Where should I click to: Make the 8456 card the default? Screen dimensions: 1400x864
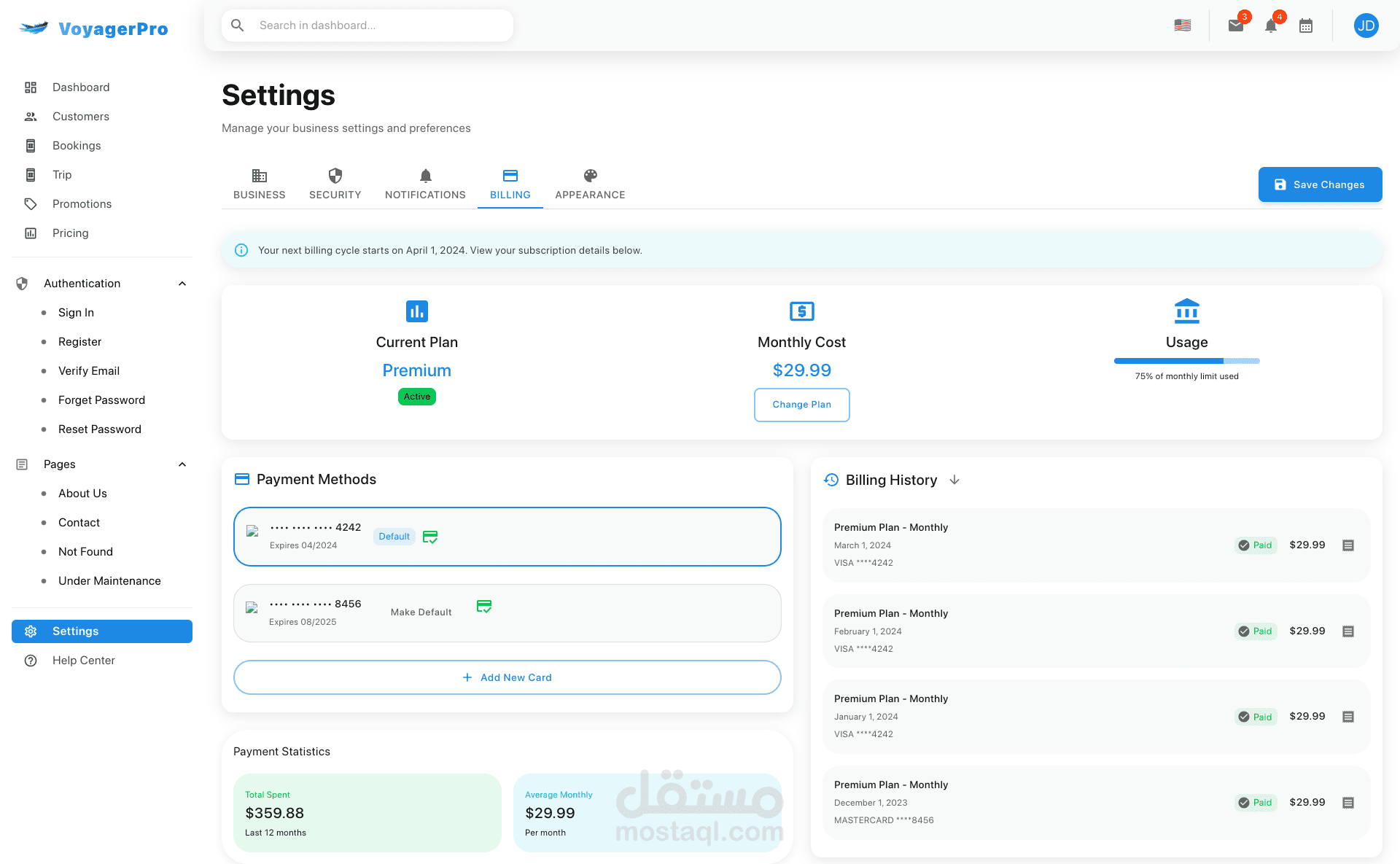[421, 612]
